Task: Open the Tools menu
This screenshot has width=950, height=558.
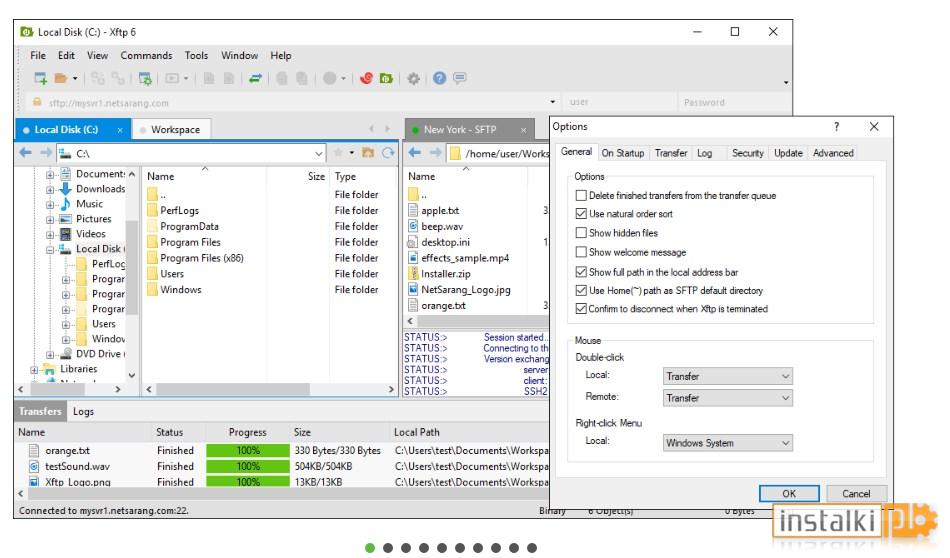Action: (x=196, y=55)
